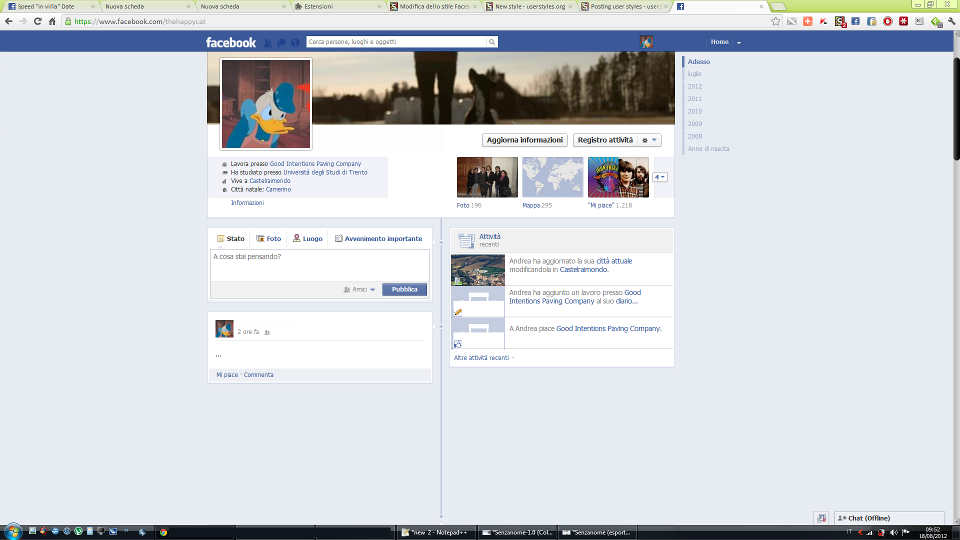This screenshot has height=540, width=960.
Task: Click the Facebook logo in the blue bar
Action: [231, 42]
